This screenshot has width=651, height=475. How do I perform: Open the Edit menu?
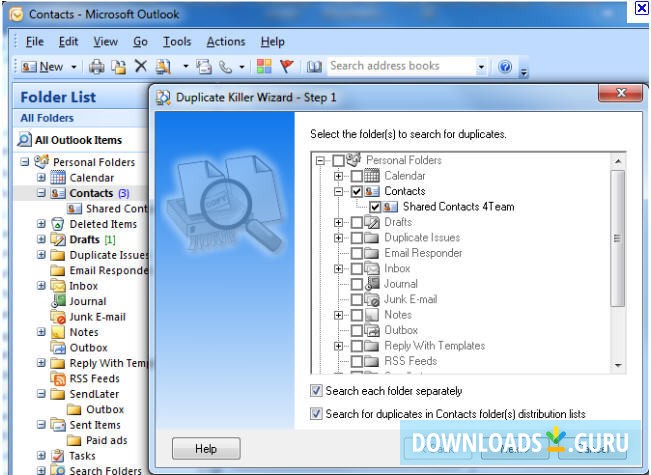[x=68, y=42]
